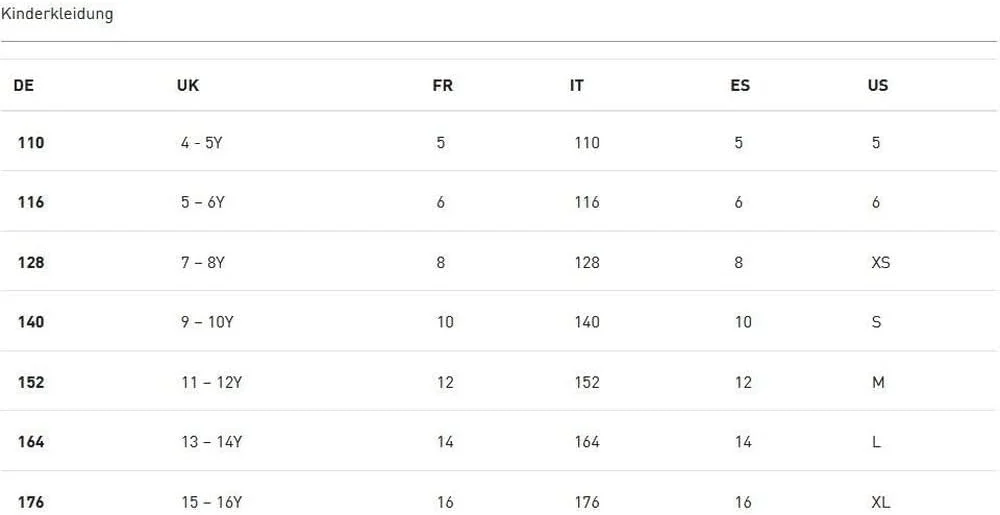The image size is (1000, 515).
Task: Select the US size XL cell
Action: (881, 502)
